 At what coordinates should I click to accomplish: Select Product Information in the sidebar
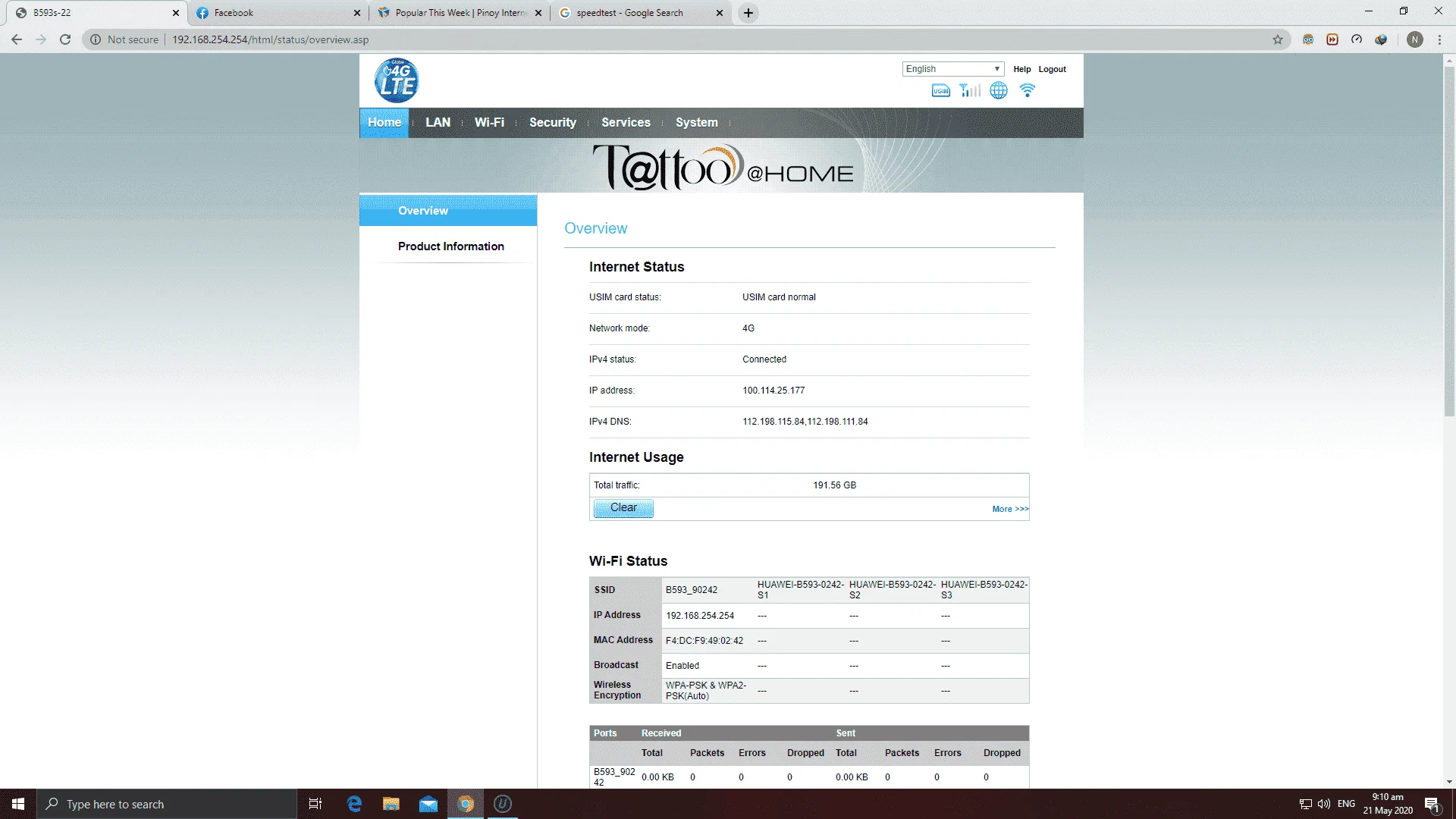point(450,246)
